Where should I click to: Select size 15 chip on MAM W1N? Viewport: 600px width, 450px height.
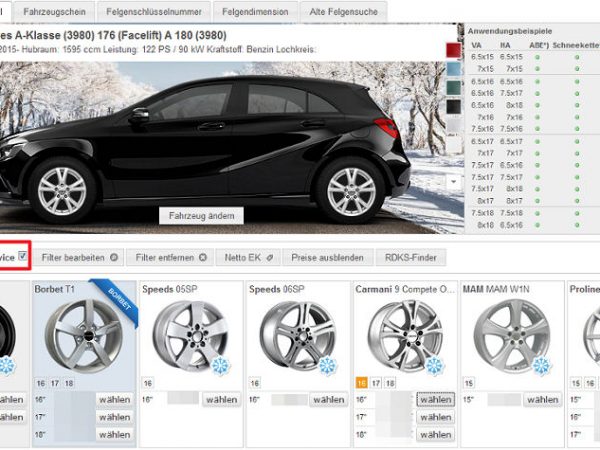[469, 383]
